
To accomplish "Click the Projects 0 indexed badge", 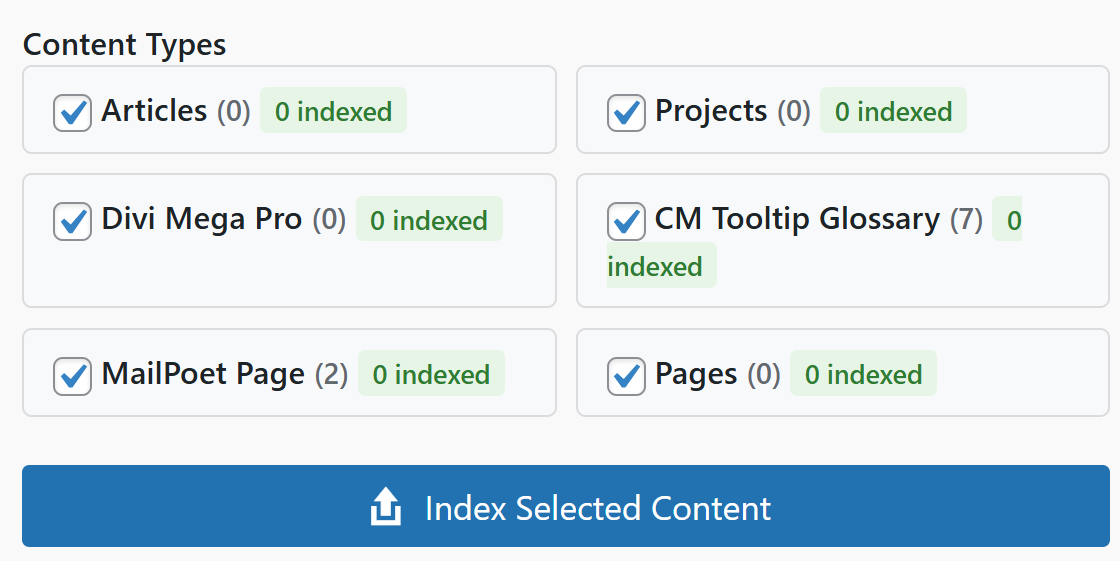I will point(893,111).
